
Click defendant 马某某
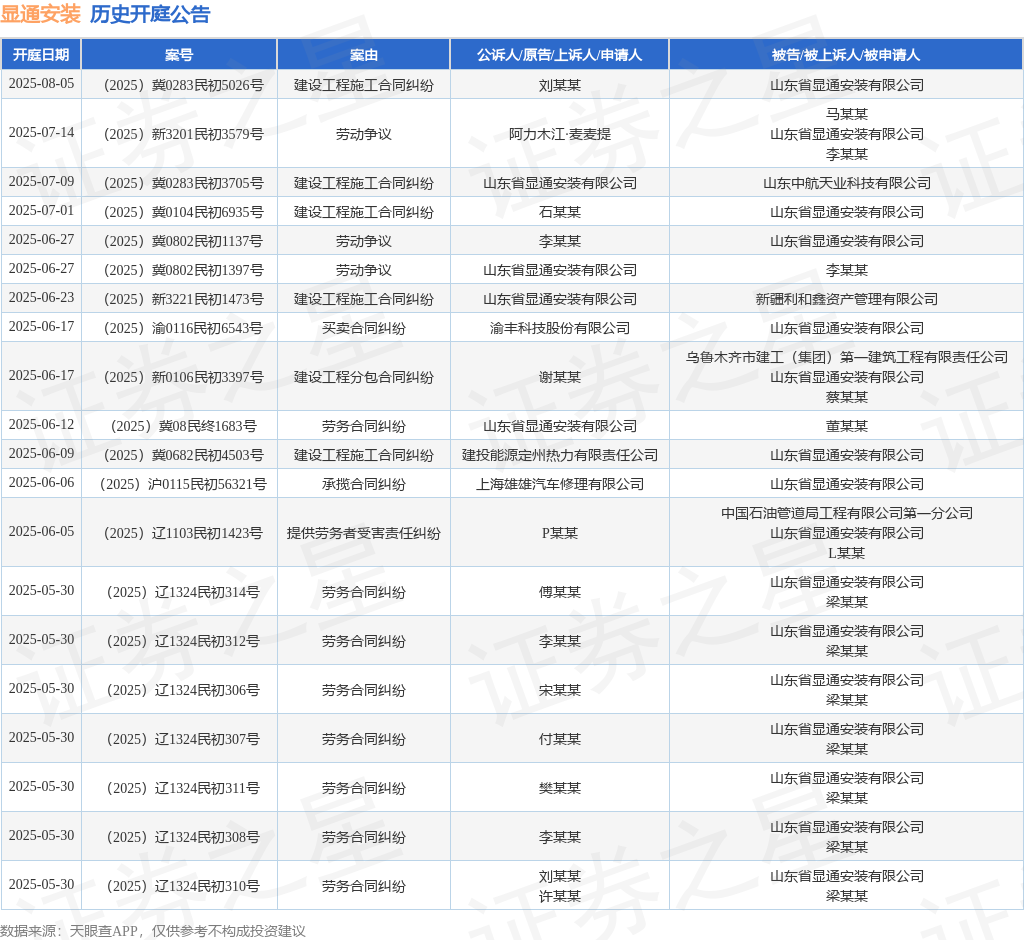[846, 114]
